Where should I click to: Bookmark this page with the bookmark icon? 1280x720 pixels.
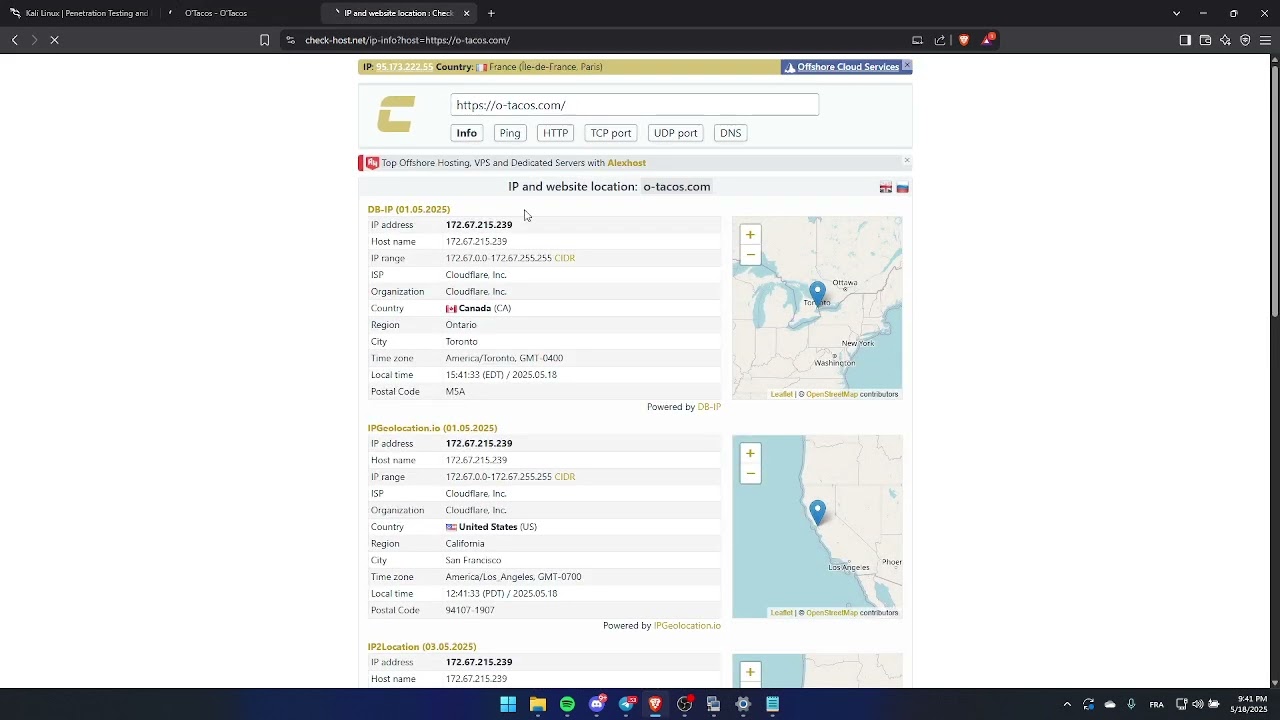pyautogui.click(x=264, y=40)
